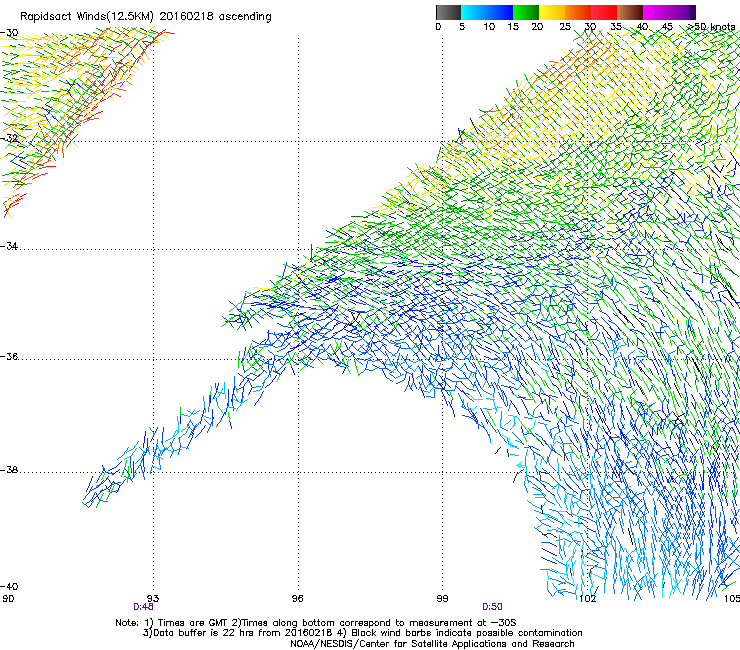Click the magenta 40-45 knots legend color
740x650 pixels.
pos(656,12)
